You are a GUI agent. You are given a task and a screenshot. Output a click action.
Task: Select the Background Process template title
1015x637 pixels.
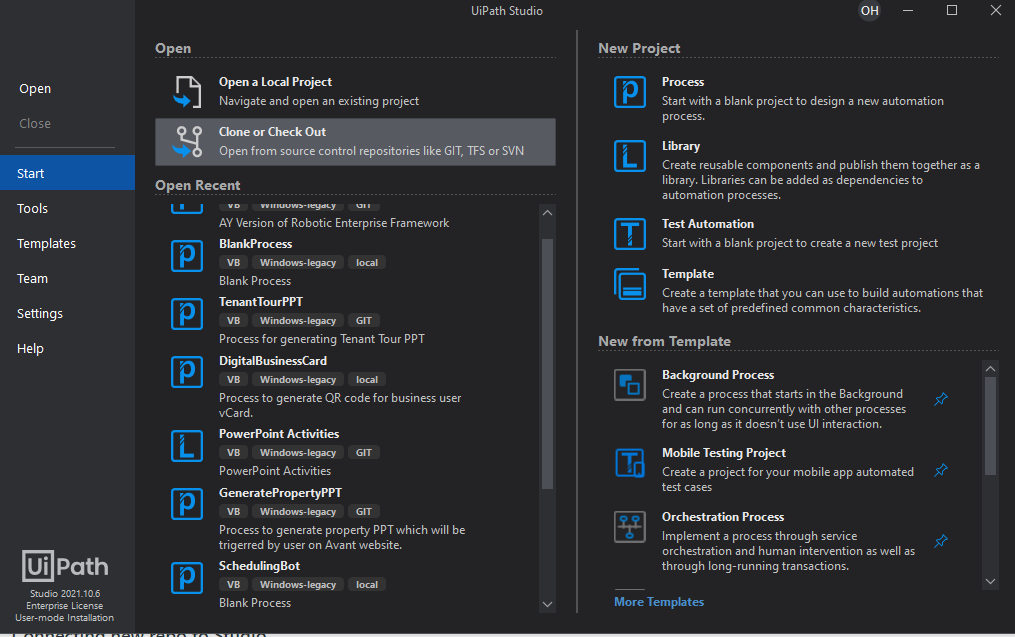[718, 375]
